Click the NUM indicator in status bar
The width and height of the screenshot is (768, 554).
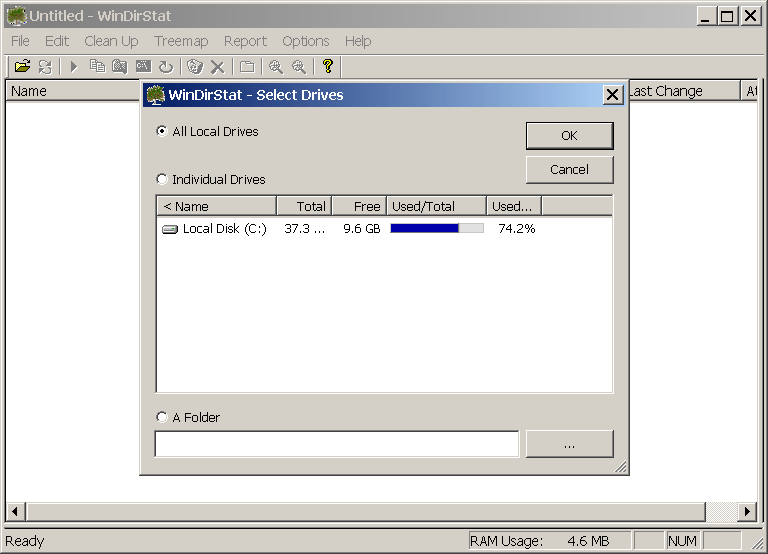pyautogui.click(x=682, y=541)
